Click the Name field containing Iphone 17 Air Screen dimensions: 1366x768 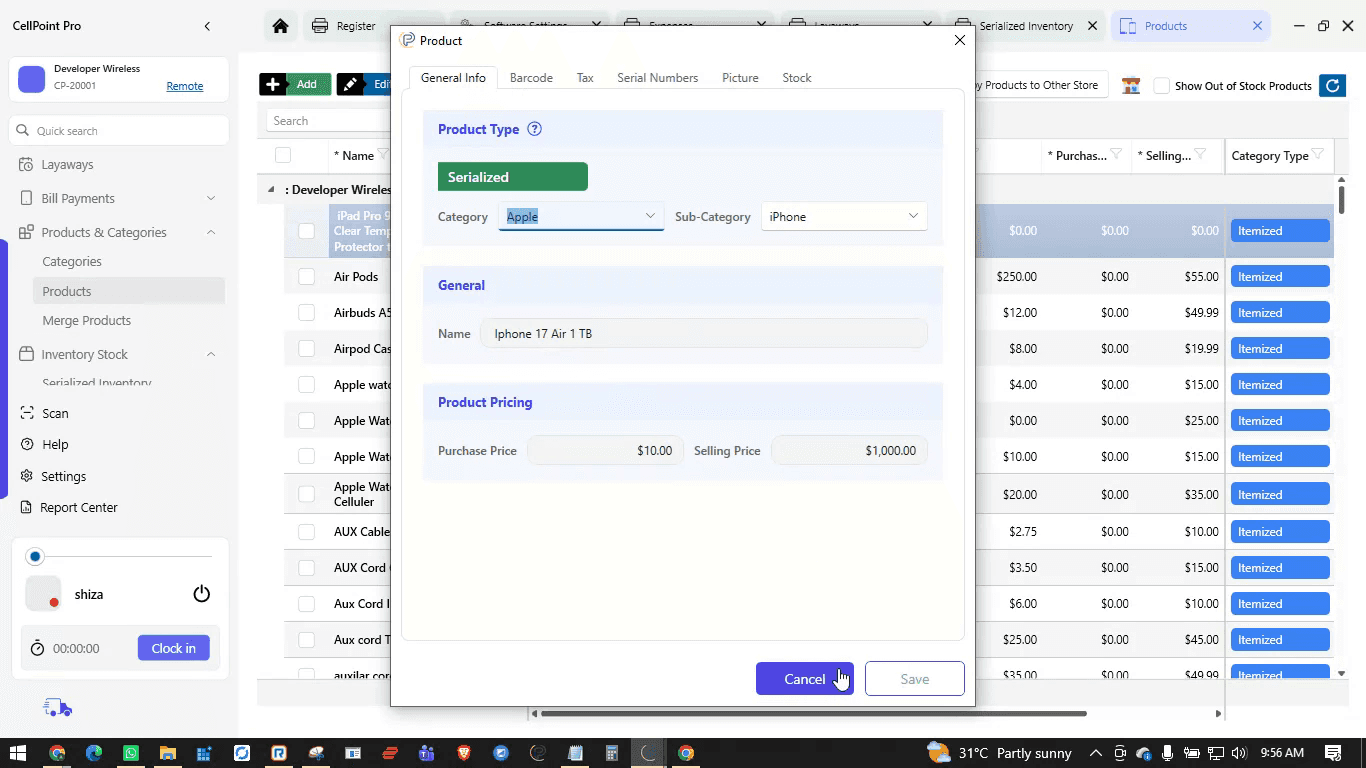pos(704,334)
